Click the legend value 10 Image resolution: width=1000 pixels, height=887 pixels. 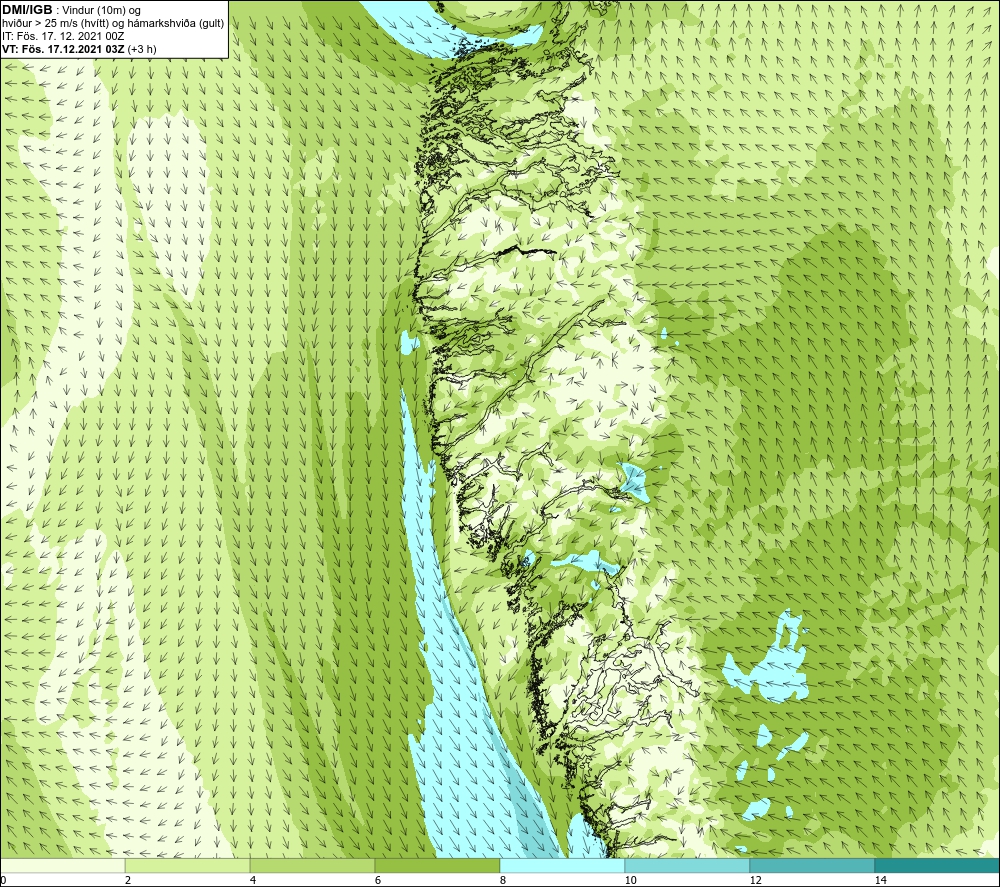(x=630, y=881)
